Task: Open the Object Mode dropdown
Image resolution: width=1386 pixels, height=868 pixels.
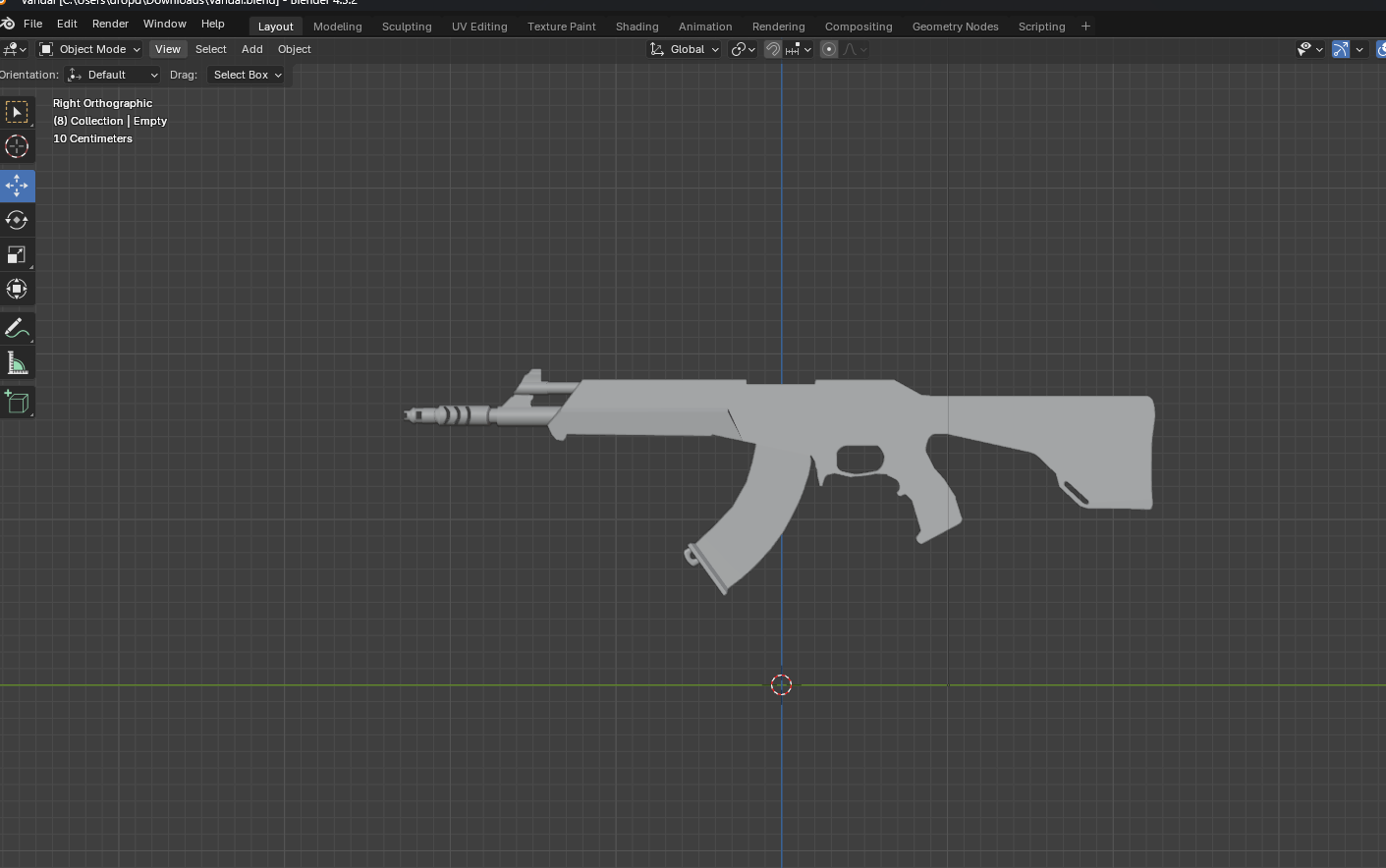Action: [x=89, y=49]
